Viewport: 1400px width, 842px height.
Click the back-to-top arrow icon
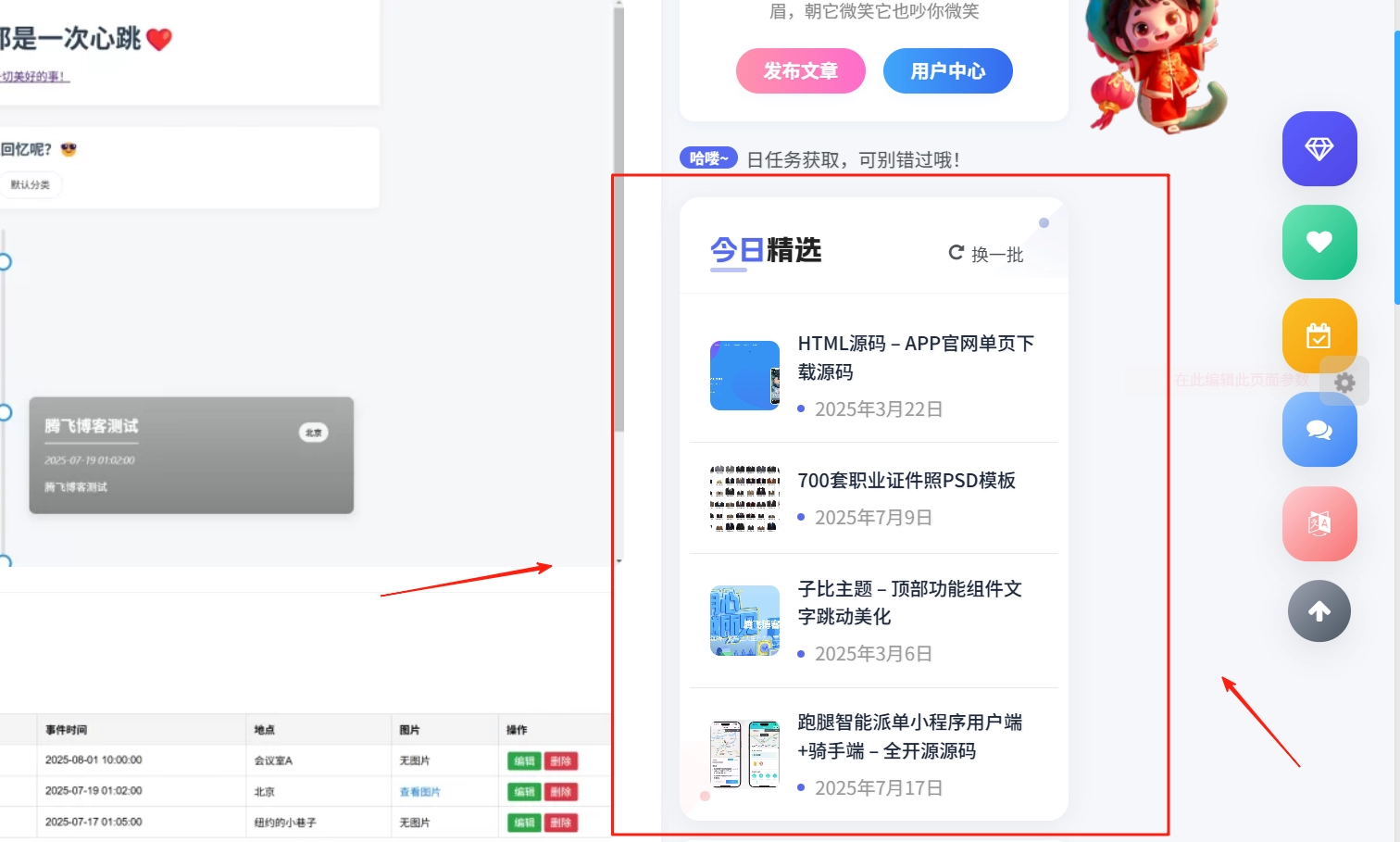click(x=1319, y=611)
